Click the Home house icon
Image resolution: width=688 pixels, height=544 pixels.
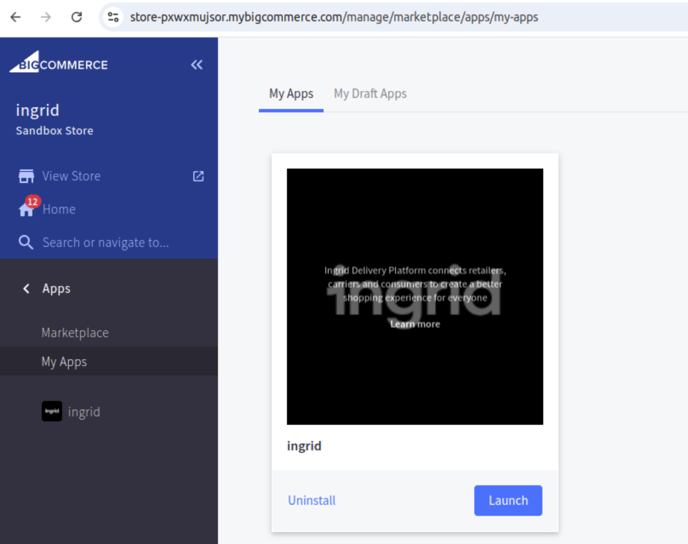25,210
